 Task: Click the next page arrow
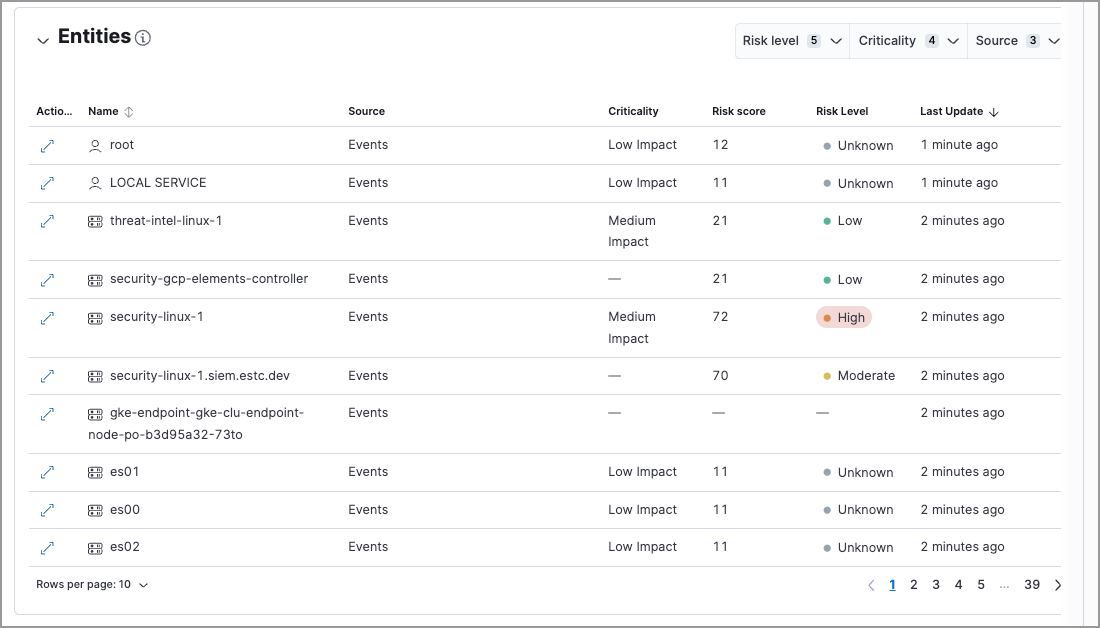click(1057, 584)
